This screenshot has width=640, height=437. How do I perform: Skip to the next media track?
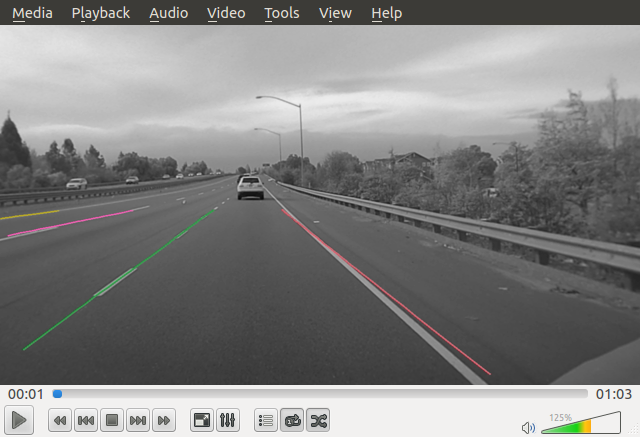[138, 420]
